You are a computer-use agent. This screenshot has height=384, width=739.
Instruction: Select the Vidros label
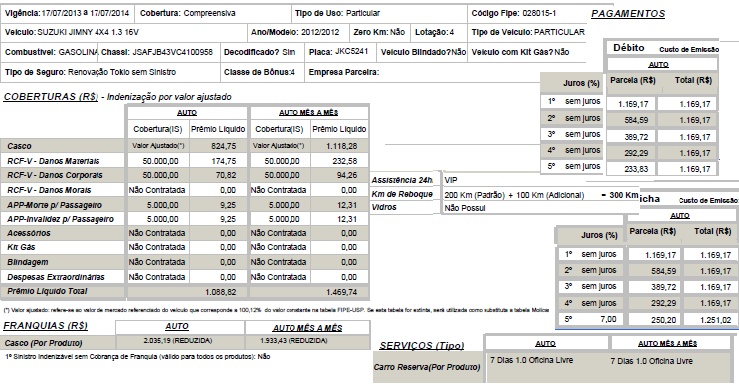(384, 207)
